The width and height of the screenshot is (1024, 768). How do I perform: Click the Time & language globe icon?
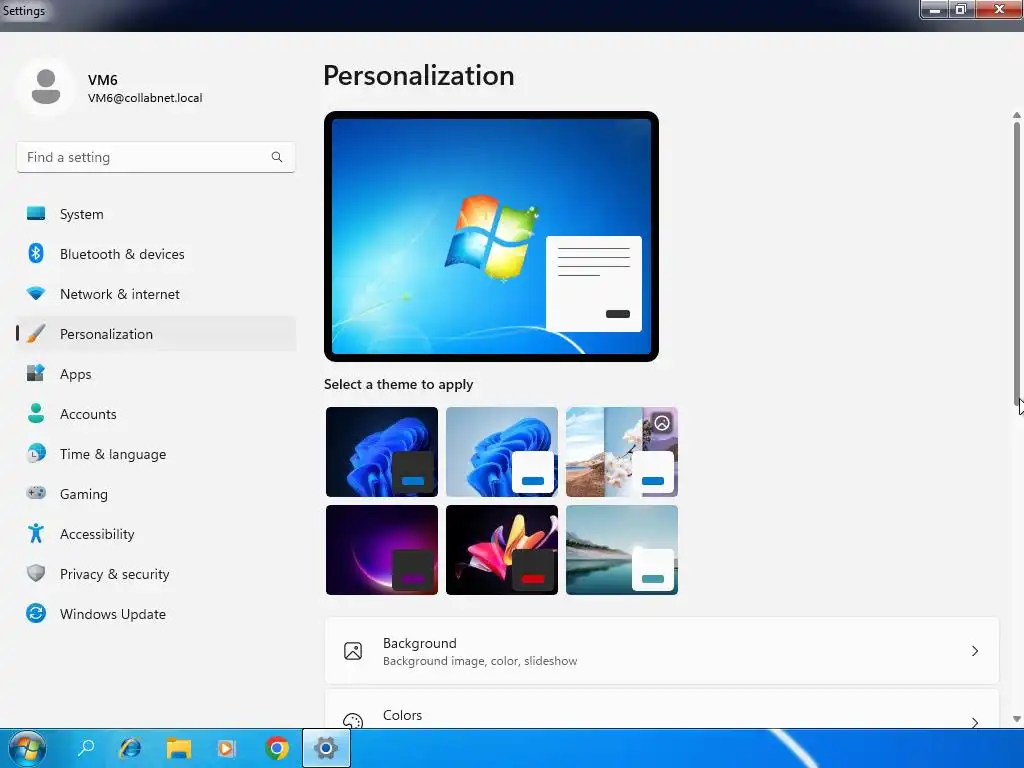point(36,453)
